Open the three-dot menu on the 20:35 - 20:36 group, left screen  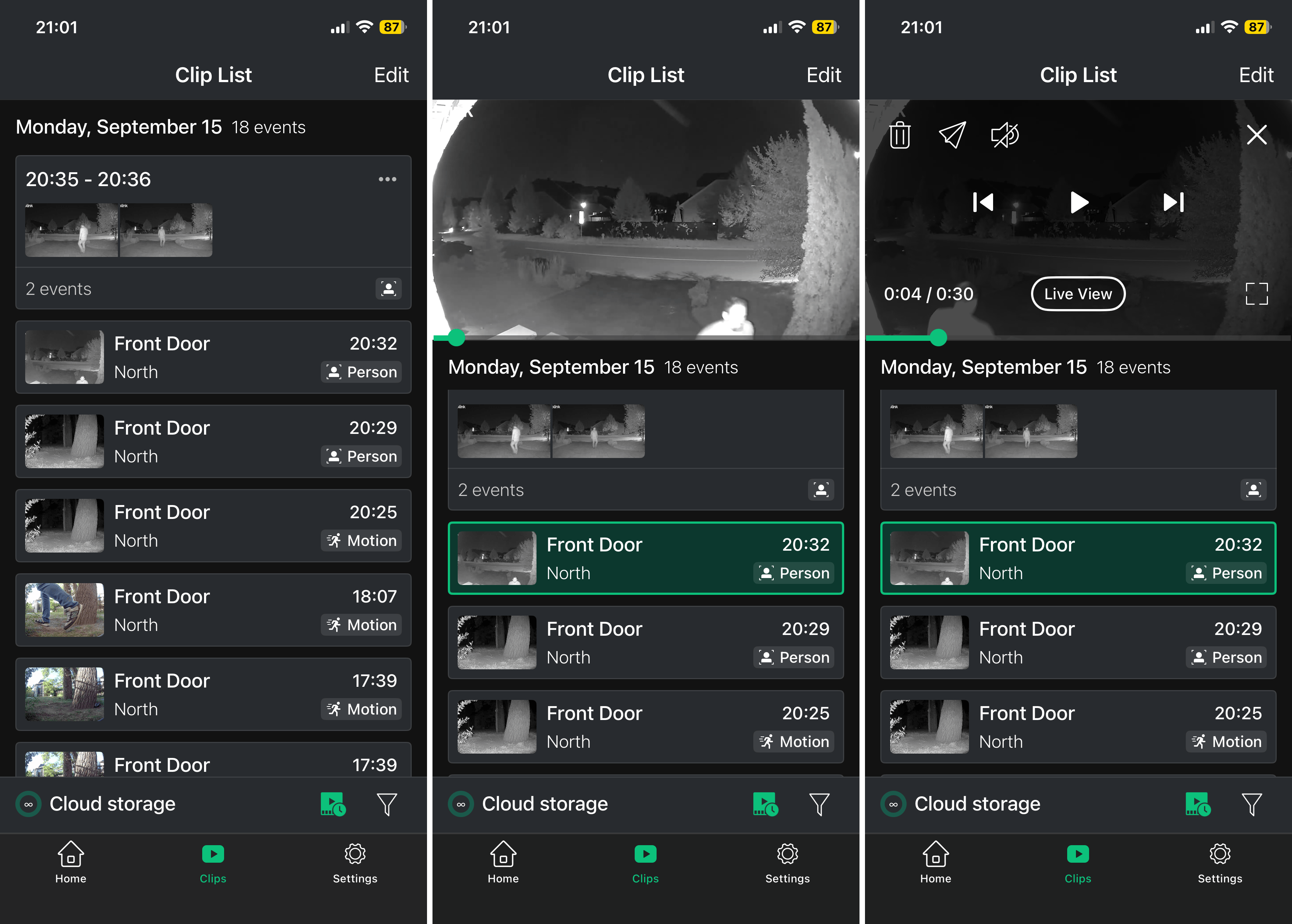point(388,179)
